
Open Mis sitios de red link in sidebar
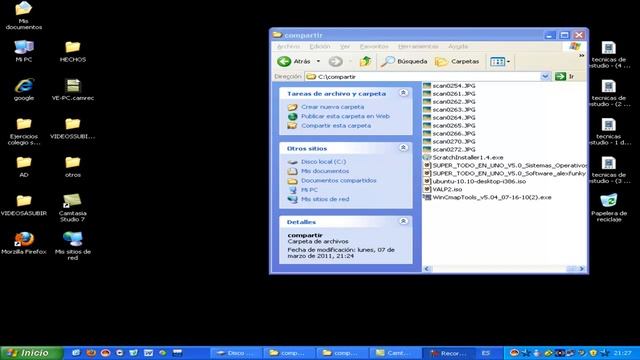(x=325, y=199)
